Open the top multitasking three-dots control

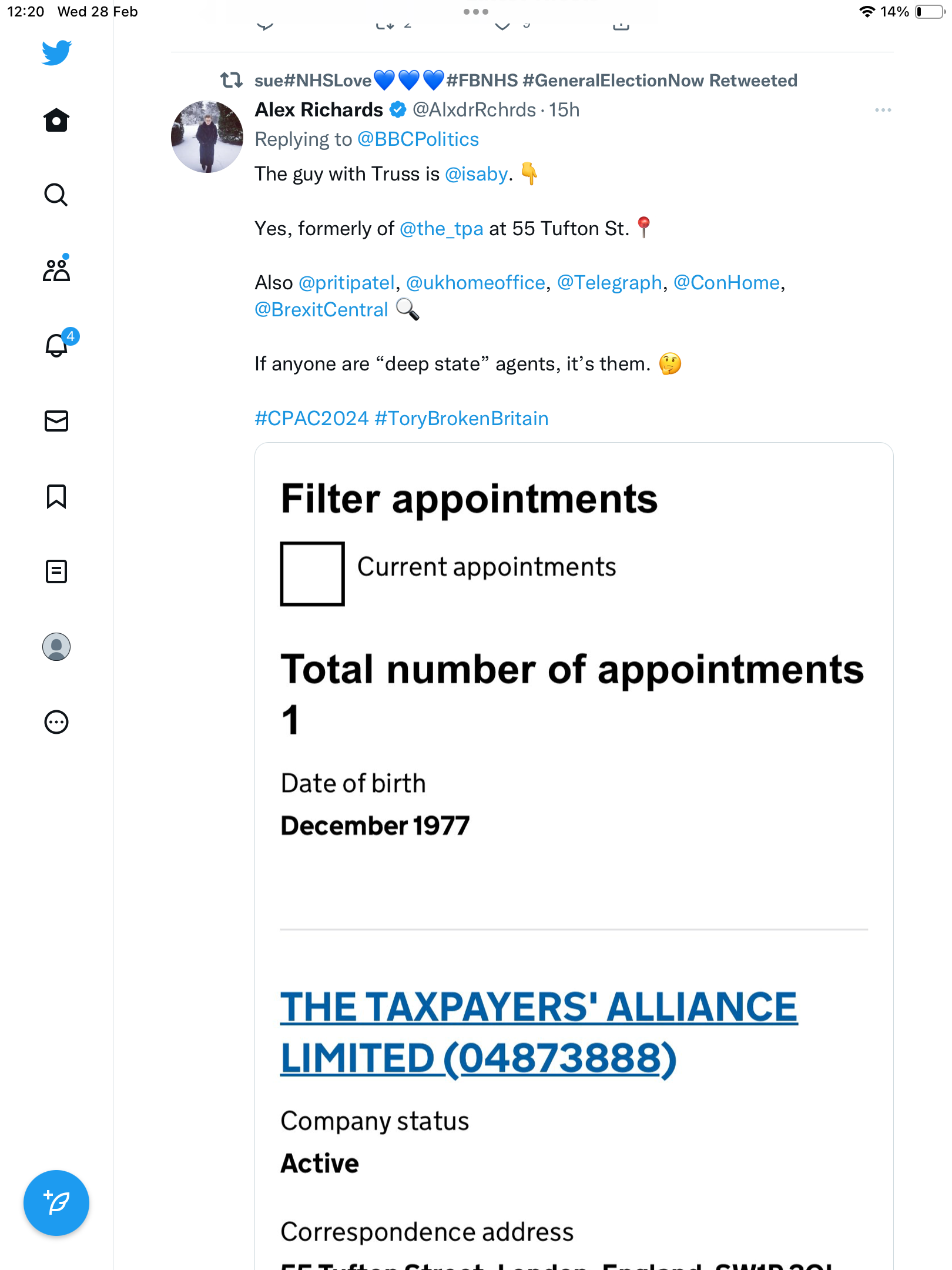click(476, 12)
